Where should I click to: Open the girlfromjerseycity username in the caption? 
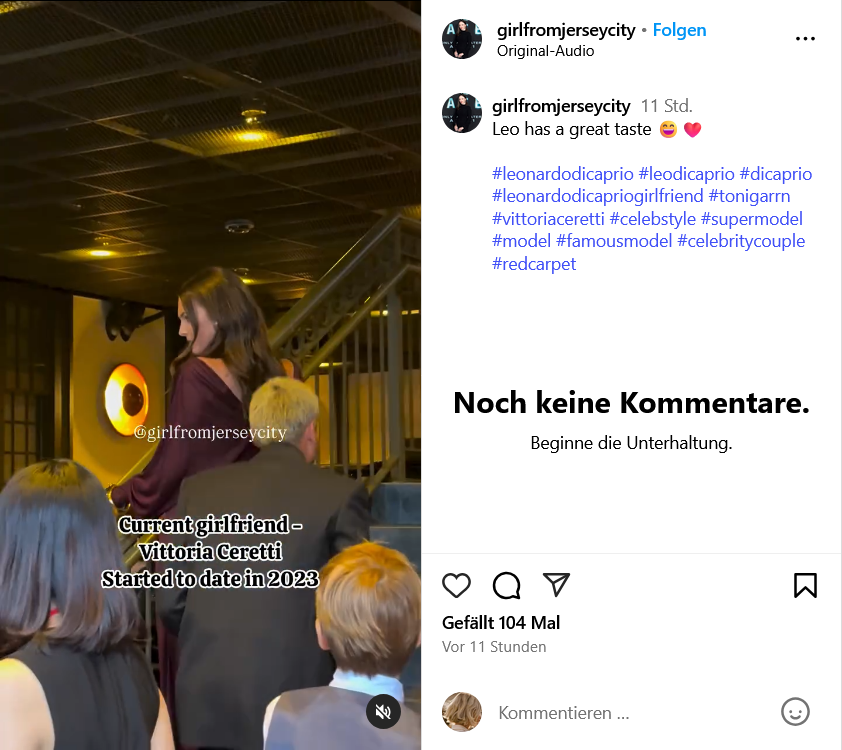click(x=561, y=106)
